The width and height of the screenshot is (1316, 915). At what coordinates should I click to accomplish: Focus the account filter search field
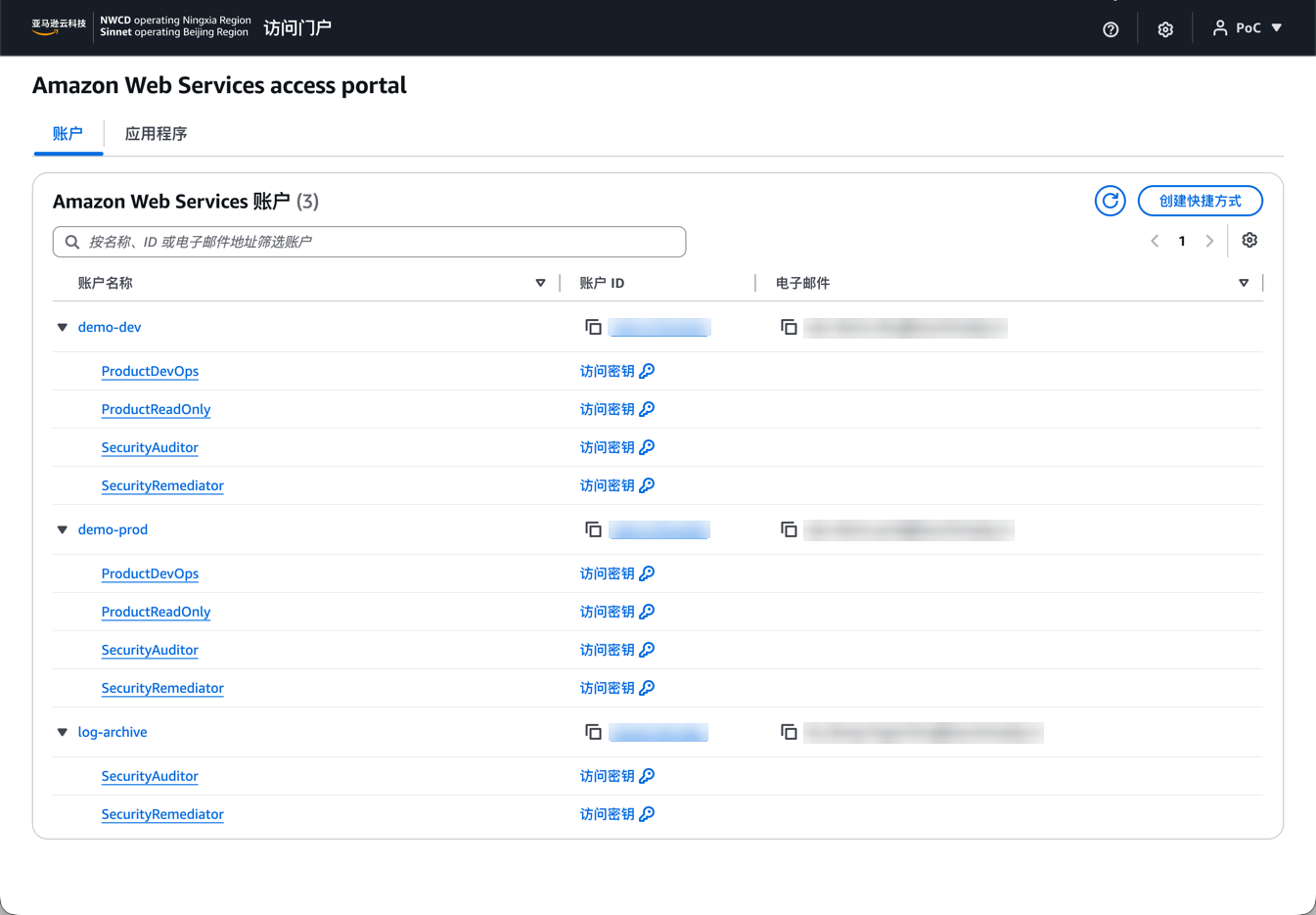tap(369, 242)
